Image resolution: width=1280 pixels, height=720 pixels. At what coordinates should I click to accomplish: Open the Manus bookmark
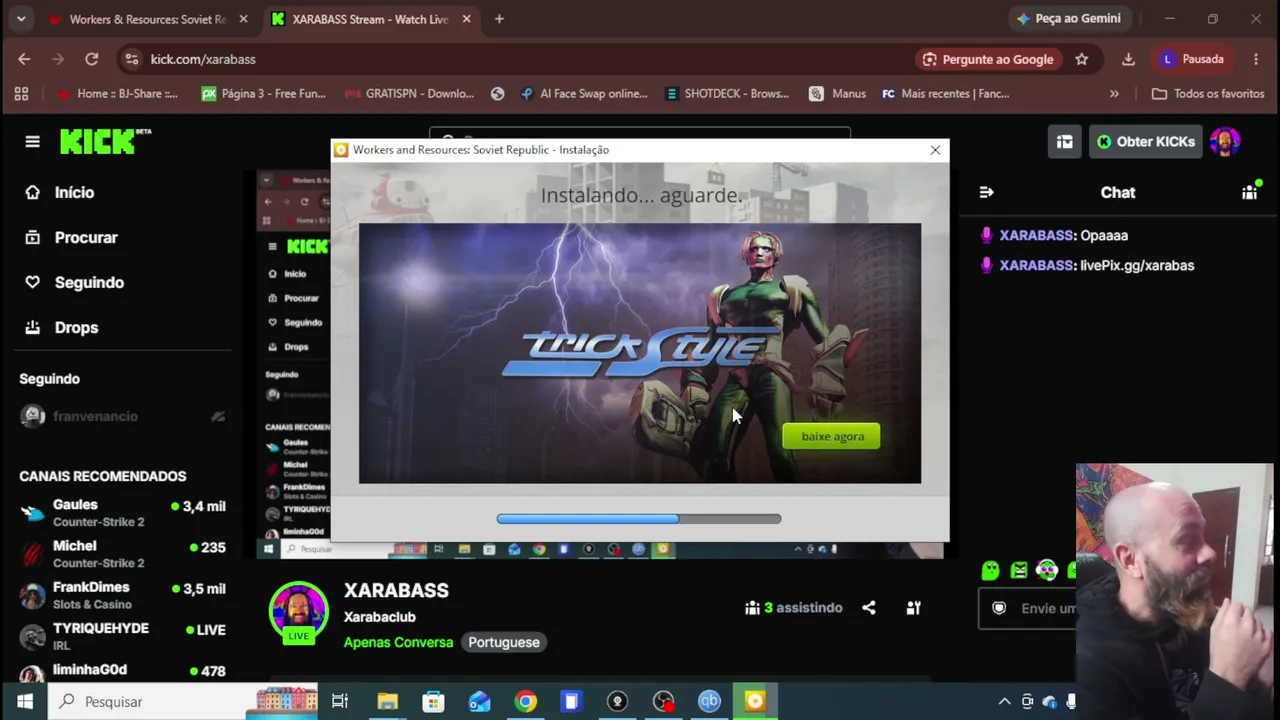point(838,94)
